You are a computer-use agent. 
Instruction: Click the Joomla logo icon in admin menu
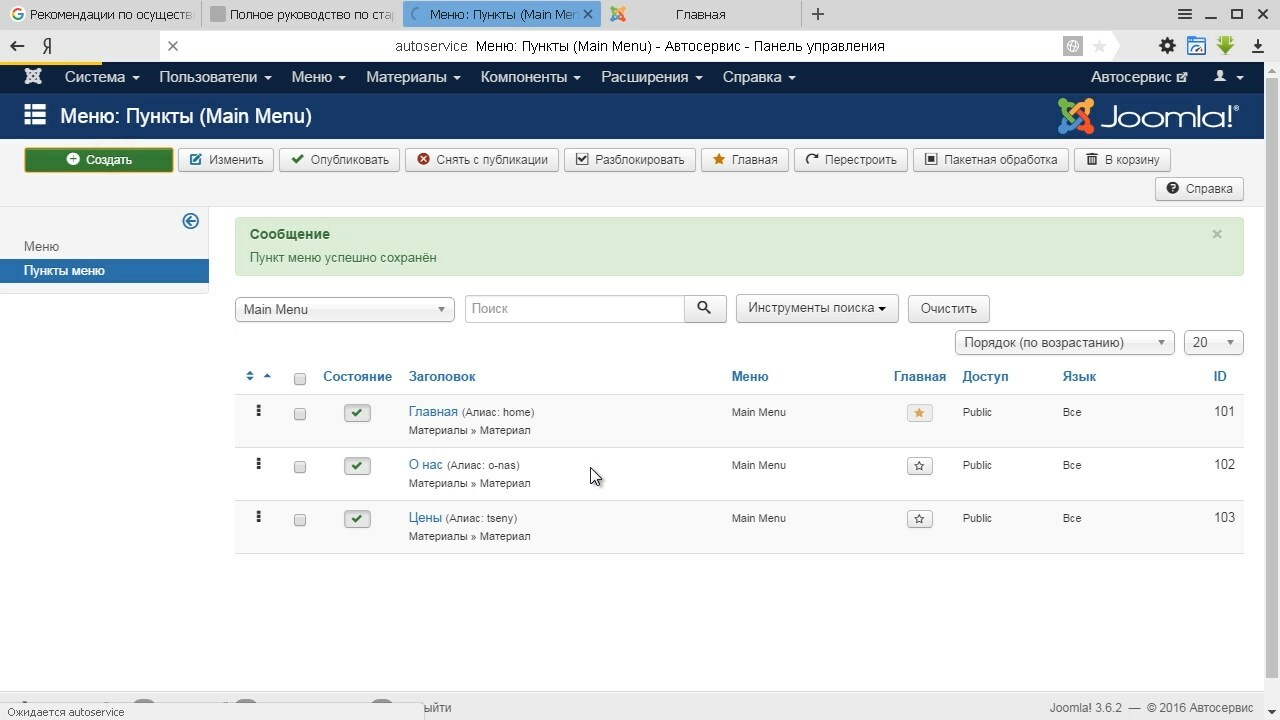[33, 77]
